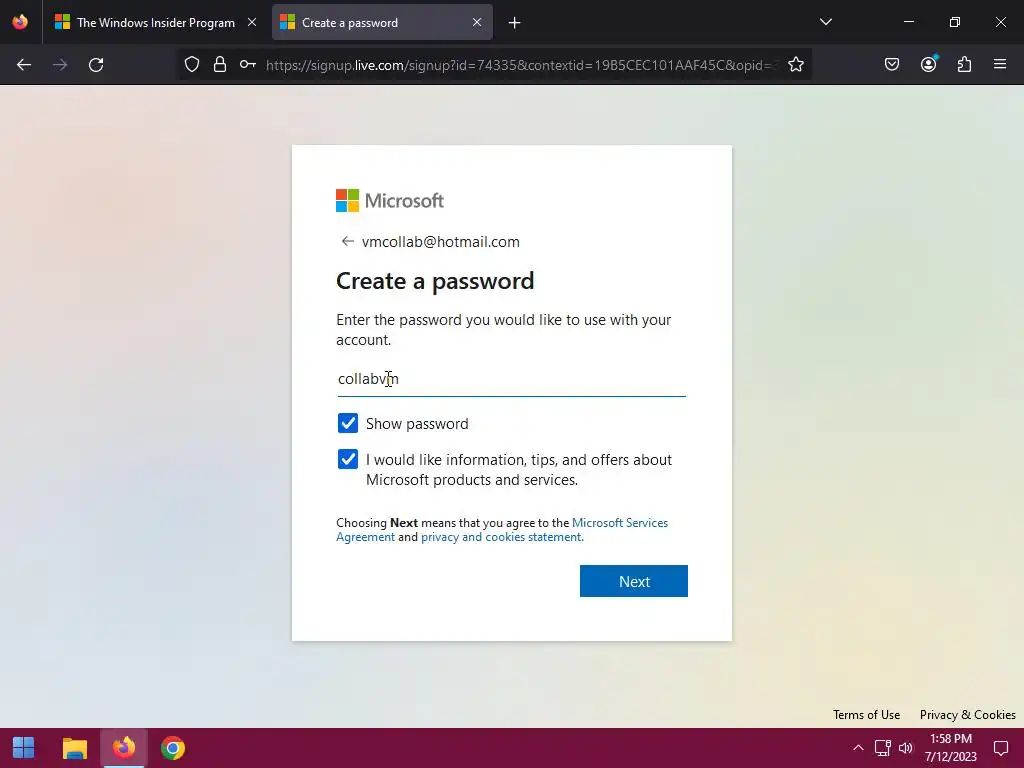The height and width of the screenshot is (768, 1024).
Task: Click the site security padlock icon
Action: 220,65
